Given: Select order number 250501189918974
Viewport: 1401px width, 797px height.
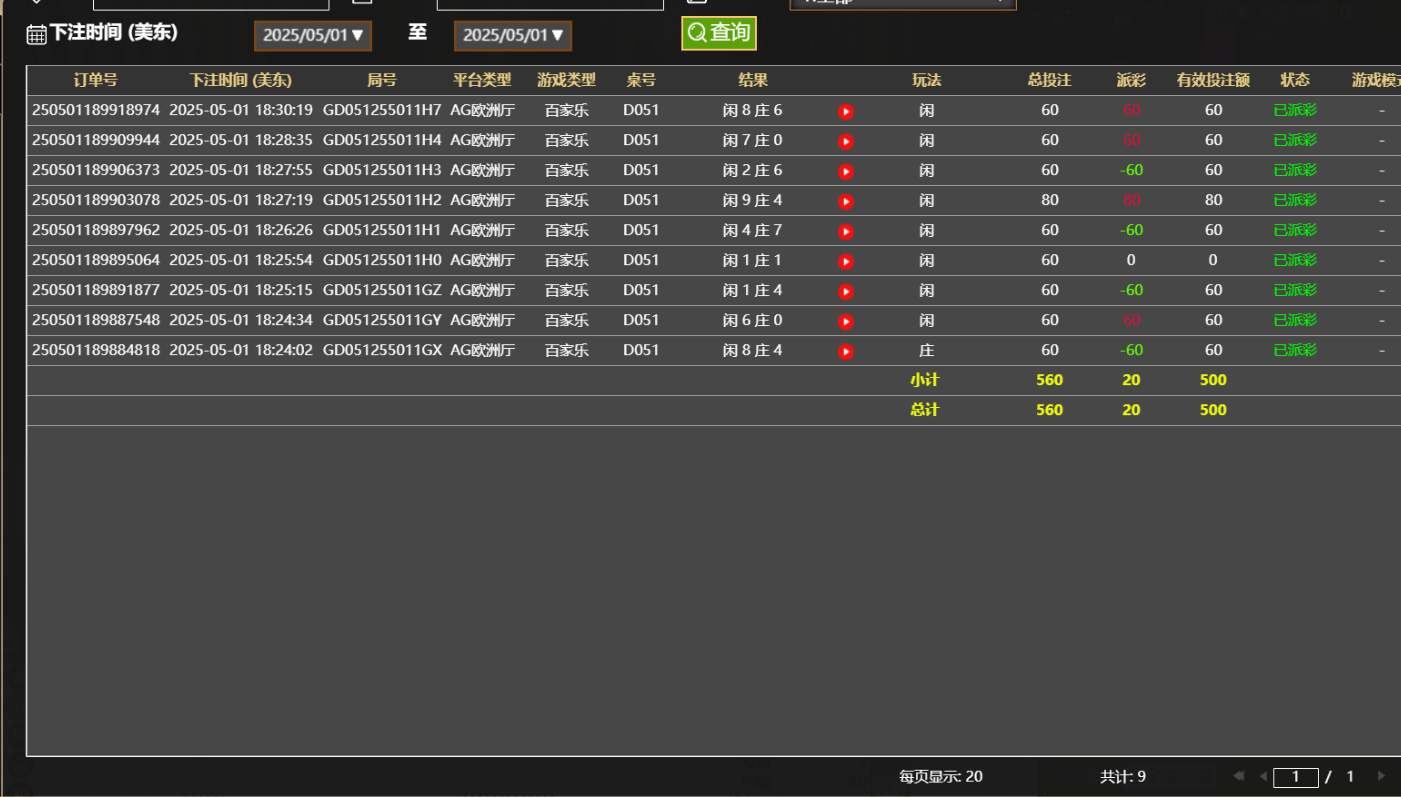Looking at the screenshot, I should click(x=96, y=110).
